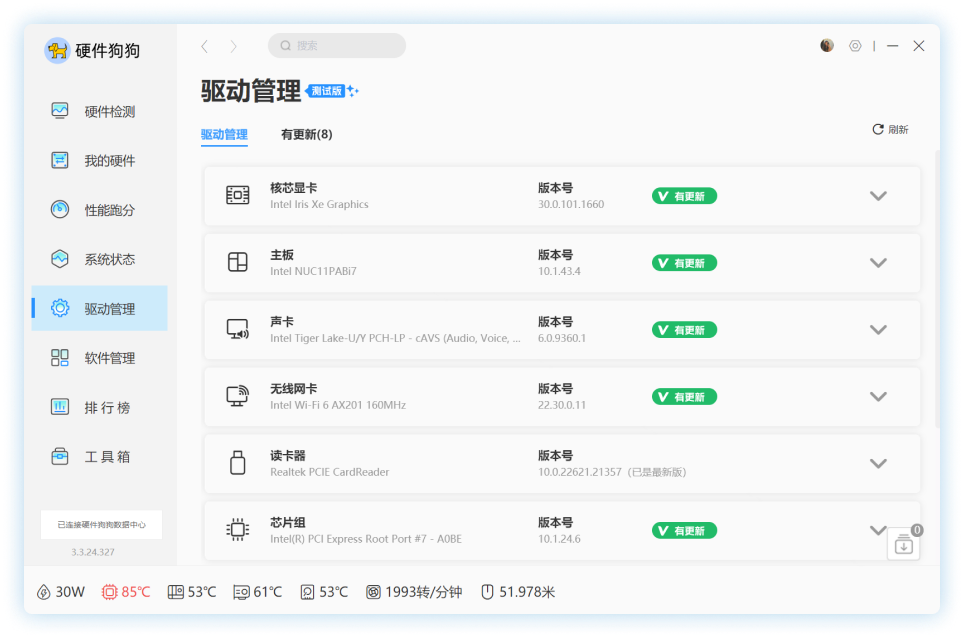The image size is (964, 638).
Task: Click the 刷新 refresh button
Action: pyautogui.click(x=890, y=129)
